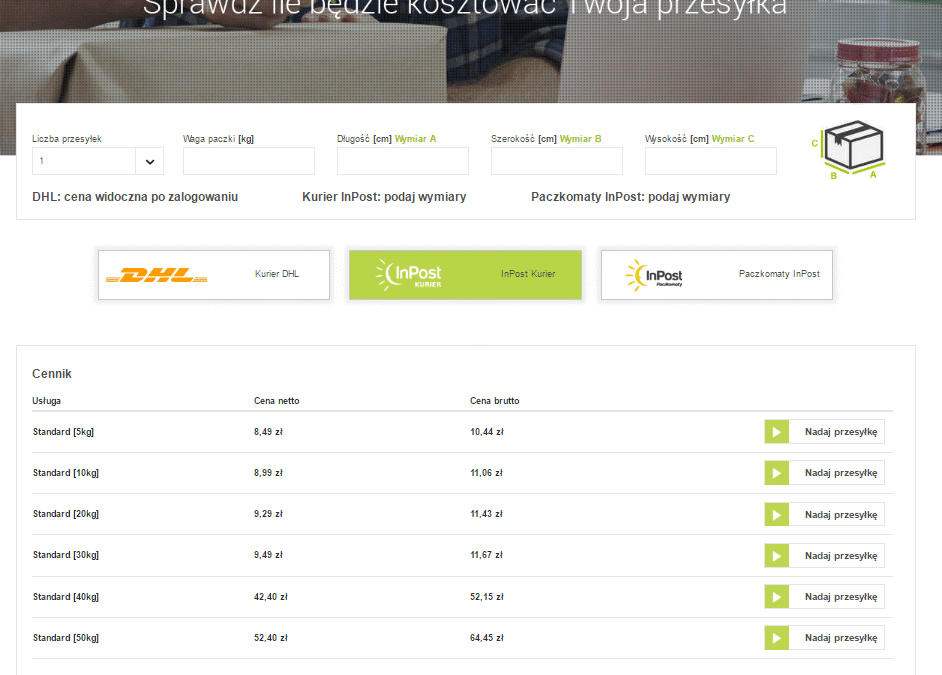Click the DHL logo
This screenshot has width=942, height=675.
click(157, 275)
